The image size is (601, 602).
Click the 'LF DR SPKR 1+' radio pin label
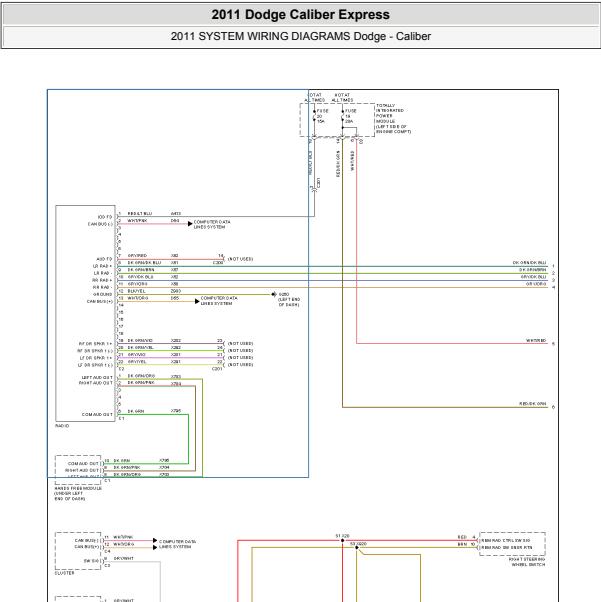click(x=96, y=358)
